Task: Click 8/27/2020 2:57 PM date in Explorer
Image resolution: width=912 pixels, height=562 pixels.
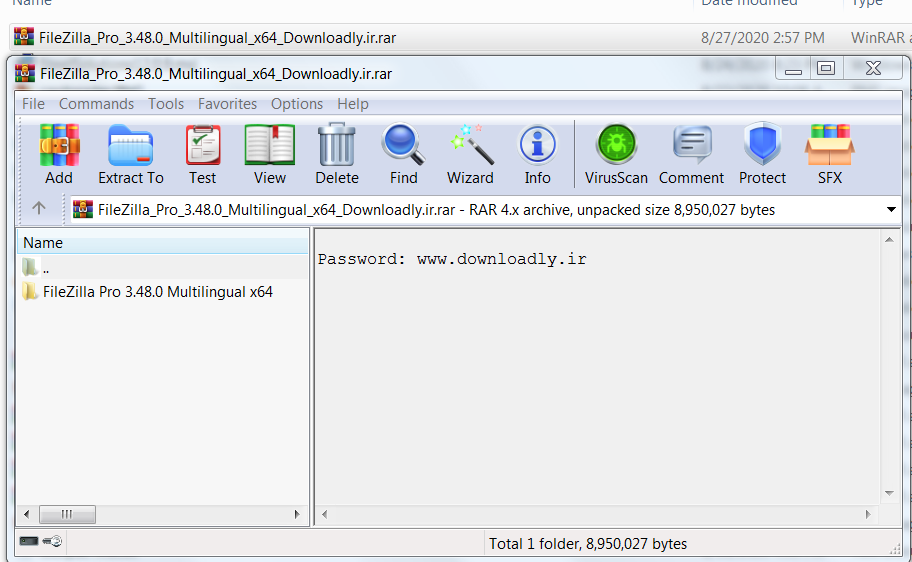Action: (x=763, y=38)
